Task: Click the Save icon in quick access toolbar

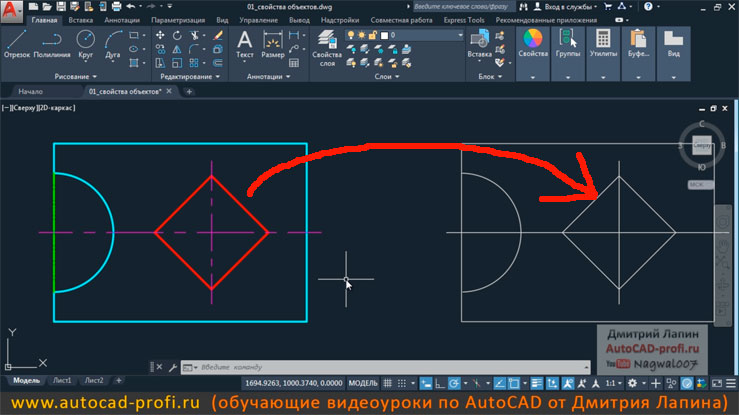Action: [61, 7]
